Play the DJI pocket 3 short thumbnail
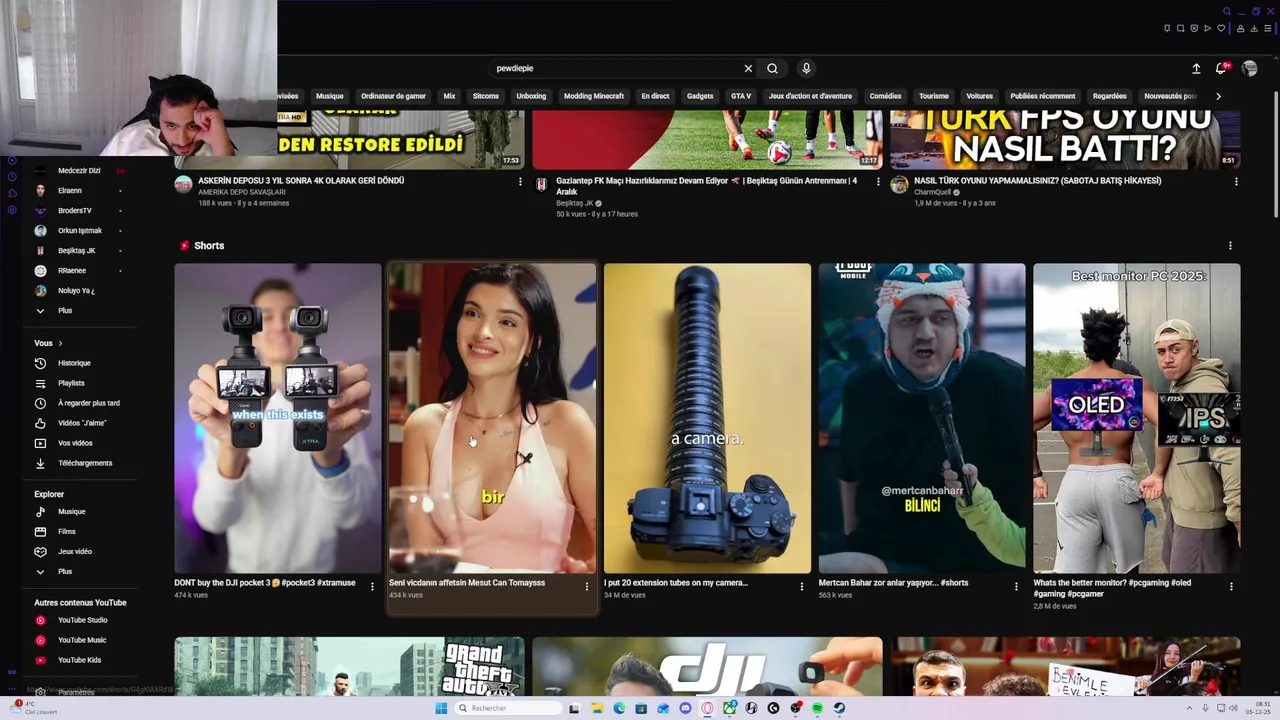Screen dimensions: 1280x720 pyautogui.click(x=278, y=418)
